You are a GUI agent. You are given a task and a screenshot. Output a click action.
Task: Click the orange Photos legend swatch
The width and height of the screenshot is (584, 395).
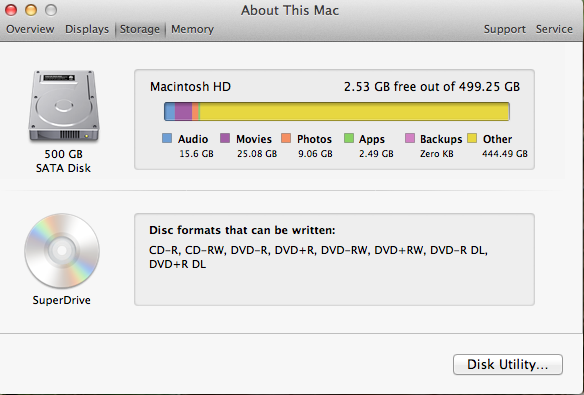coord(286,138)
